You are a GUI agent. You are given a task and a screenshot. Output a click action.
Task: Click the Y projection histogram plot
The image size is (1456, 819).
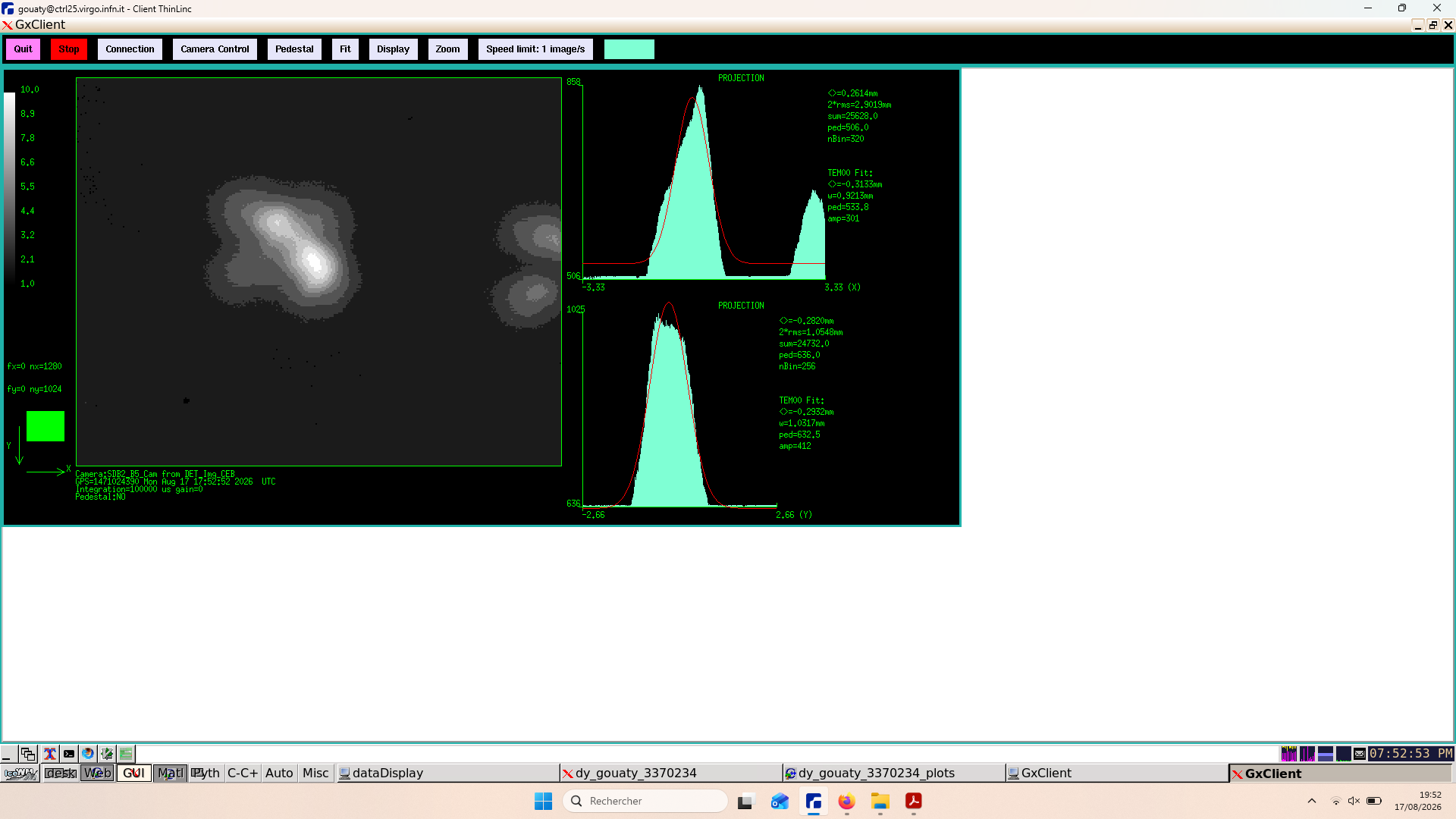(679, 406)
